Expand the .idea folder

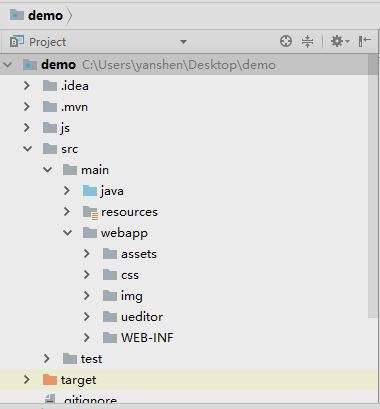(x=27, y=86)
